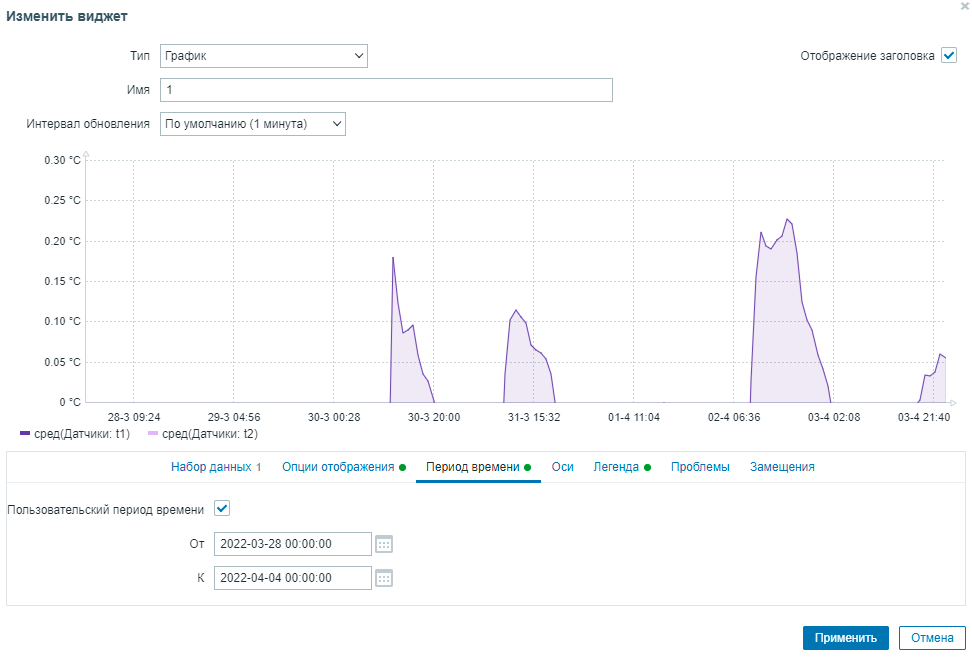Viewport: 972px width, 657px height.
Task: Click x-axis label 01-4 11:04
Action: (634, 417)
